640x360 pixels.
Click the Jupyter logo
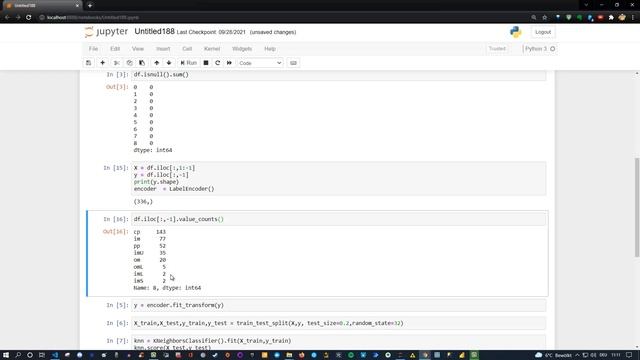106,32
